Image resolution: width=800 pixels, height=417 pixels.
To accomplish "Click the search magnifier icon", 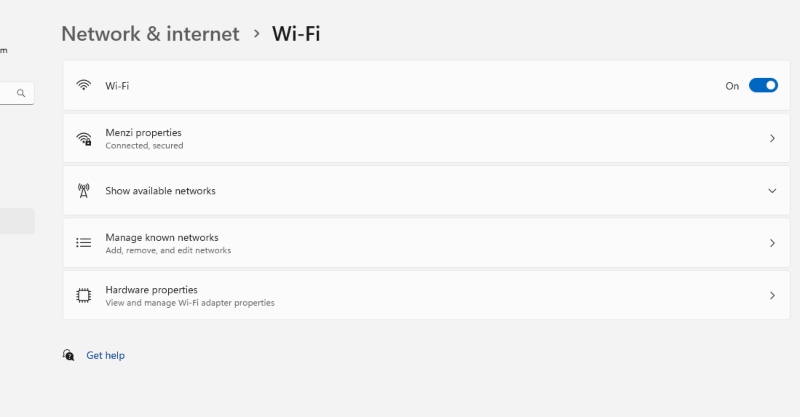I will click(x=21, y=93).
